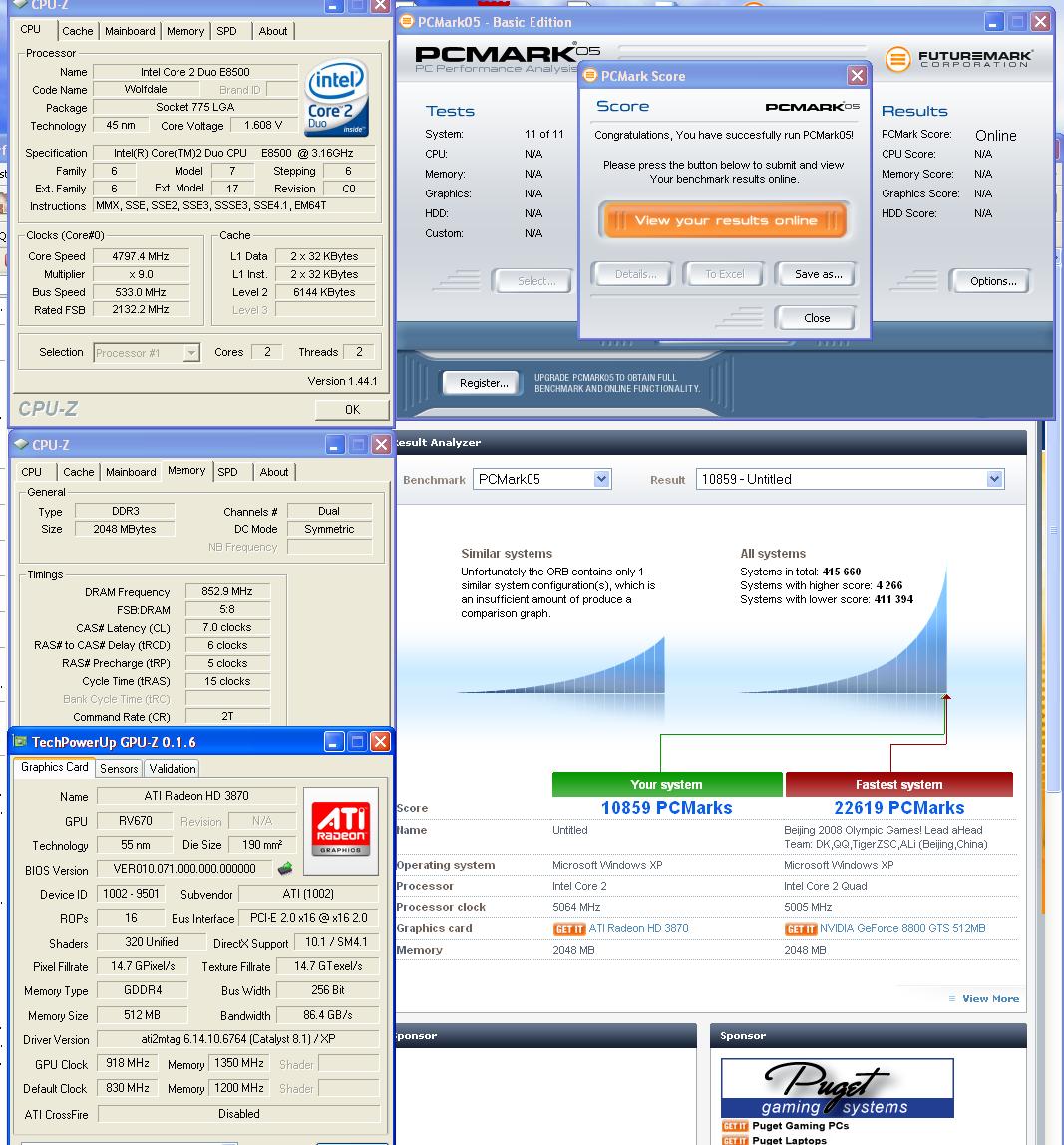Close the PCMark Score dialog with X

pyautogui.click(x=857, y=75)
